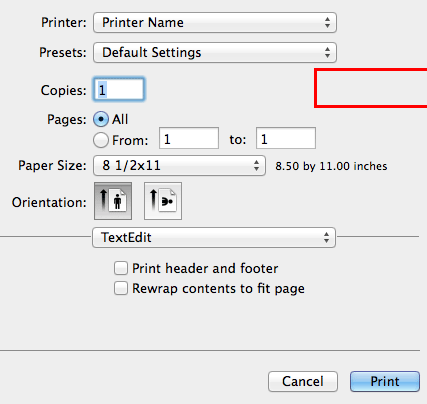427x404 pixels.
Task: Click the Print button
Action: (x=385, y=381)
